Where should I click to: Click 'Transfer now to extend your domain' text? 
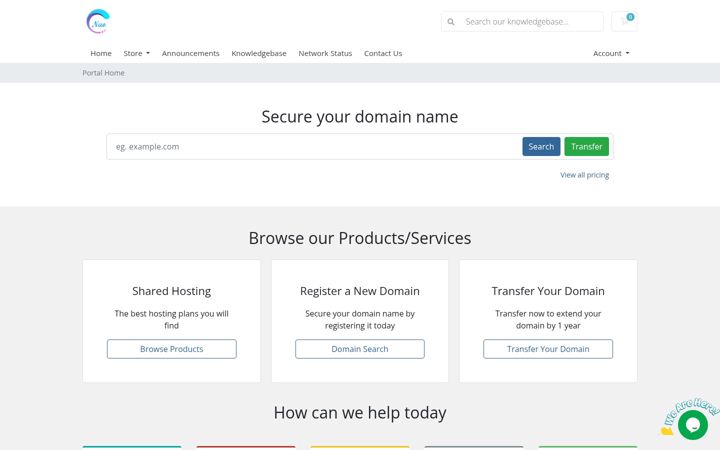pos(548,320)
